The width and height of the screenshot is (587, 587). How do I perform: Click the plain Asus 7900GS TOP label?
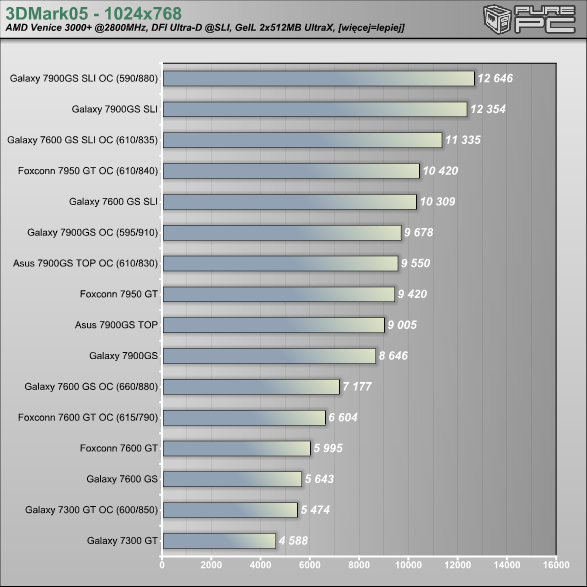pyautogui.click(x=116, y=325)
